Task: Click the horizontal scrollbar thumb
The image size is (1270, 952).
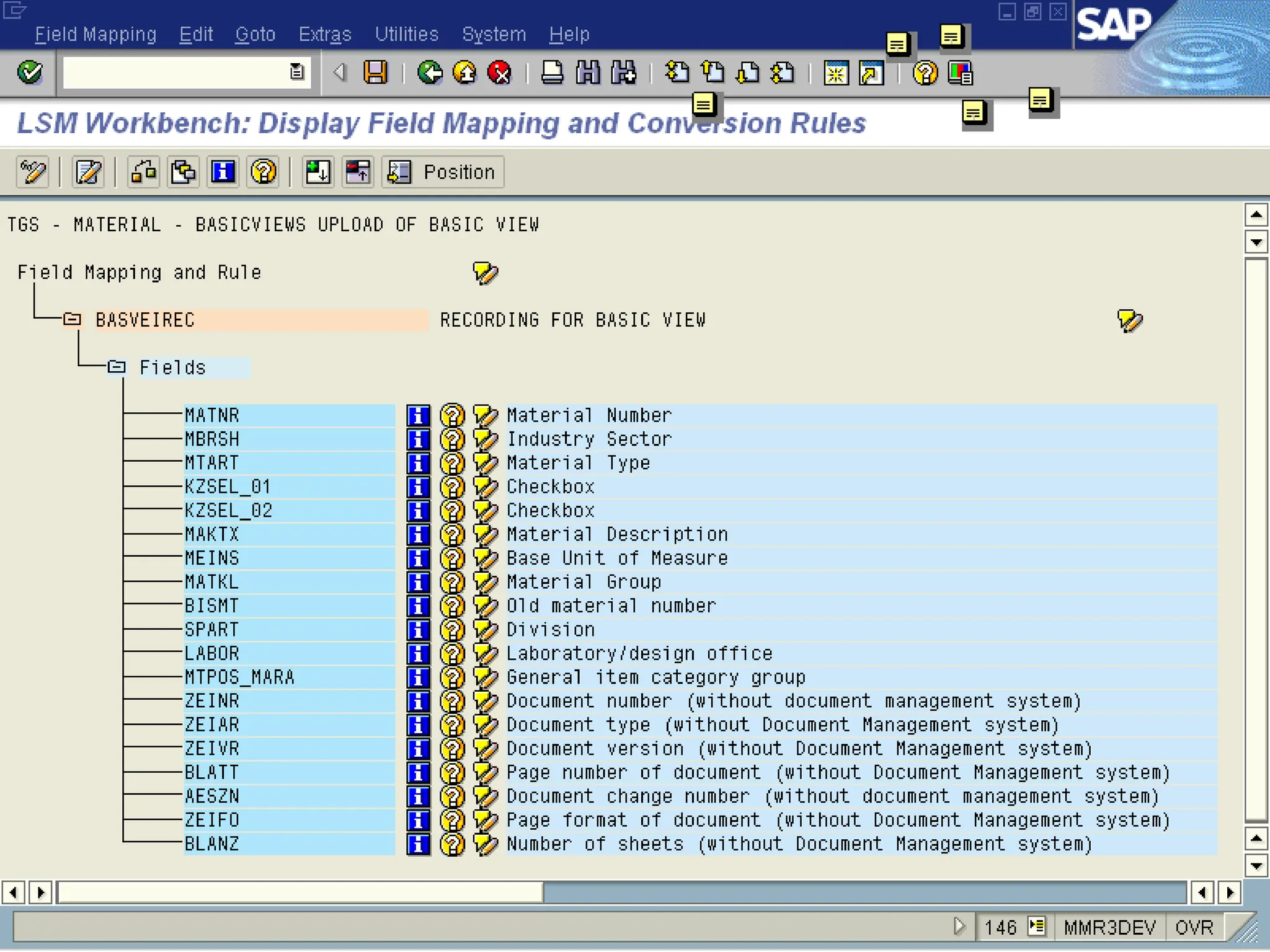Action: (x=300, y=892)
